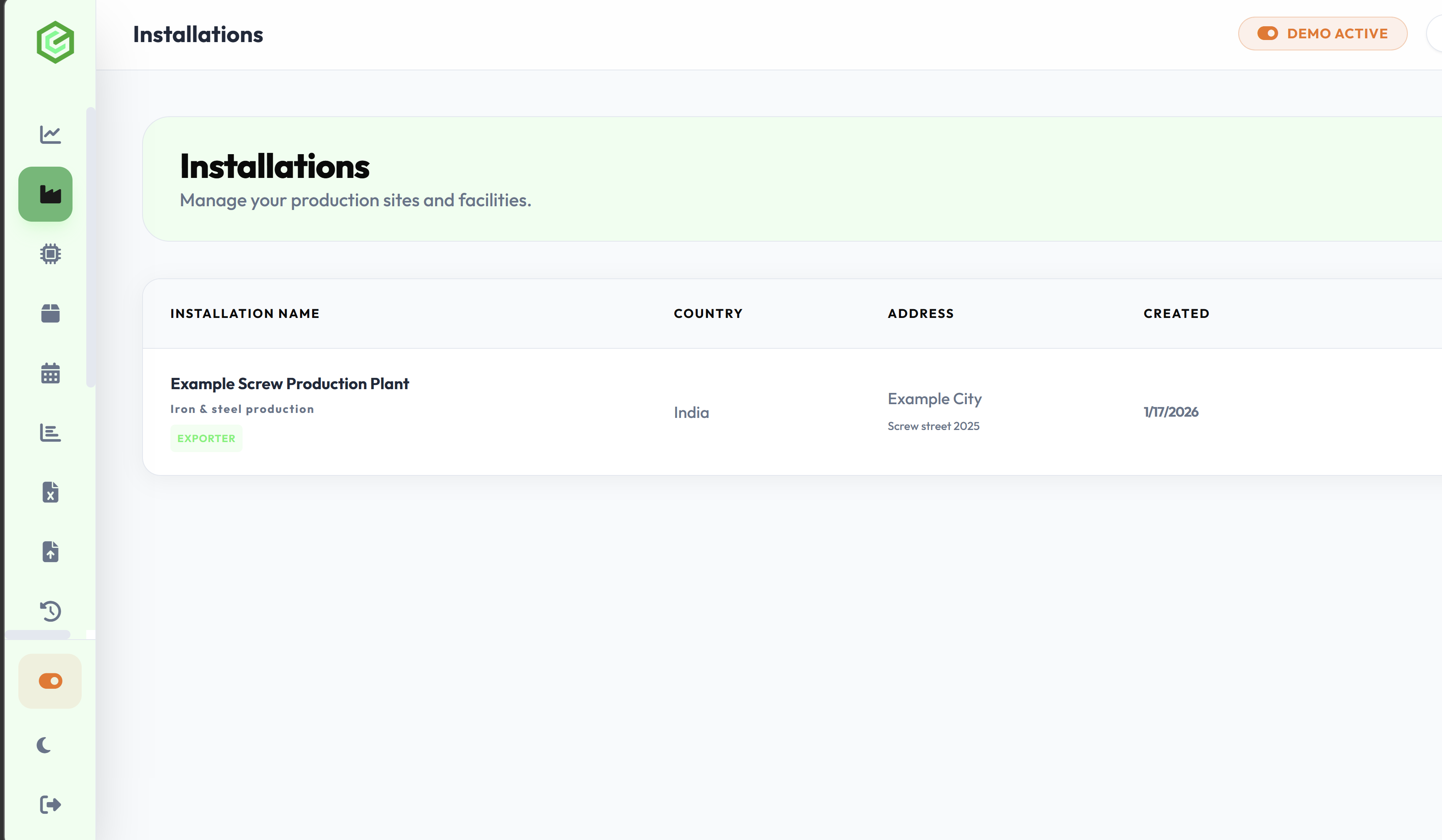Image resolution: width=1442 pixels, height=840 pixels.
Task: Select the India table row
Action: [691, 412]
